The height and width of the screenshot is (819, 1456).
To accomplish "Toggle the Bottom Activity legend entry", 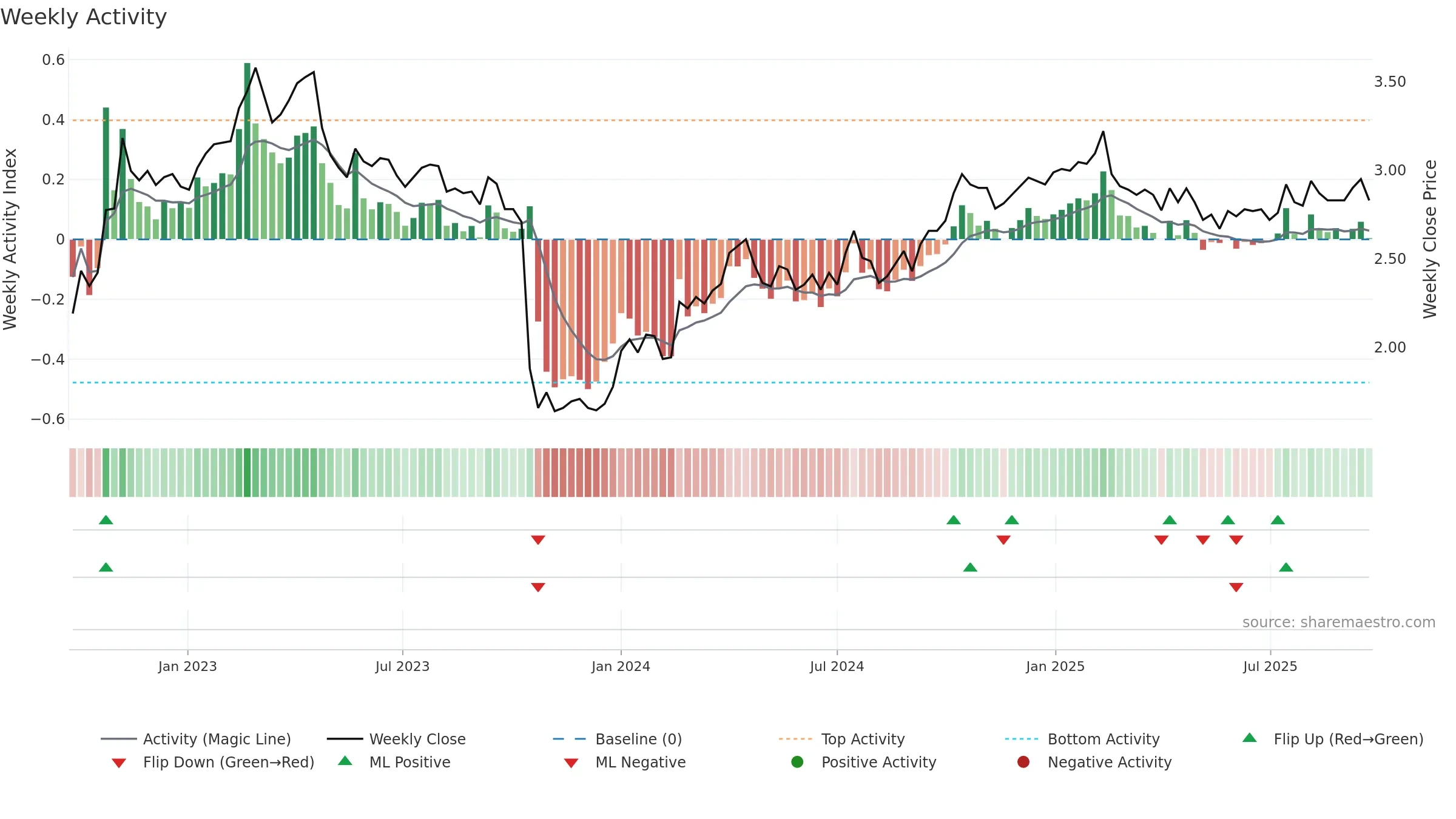I will (x=1082, y=739).
